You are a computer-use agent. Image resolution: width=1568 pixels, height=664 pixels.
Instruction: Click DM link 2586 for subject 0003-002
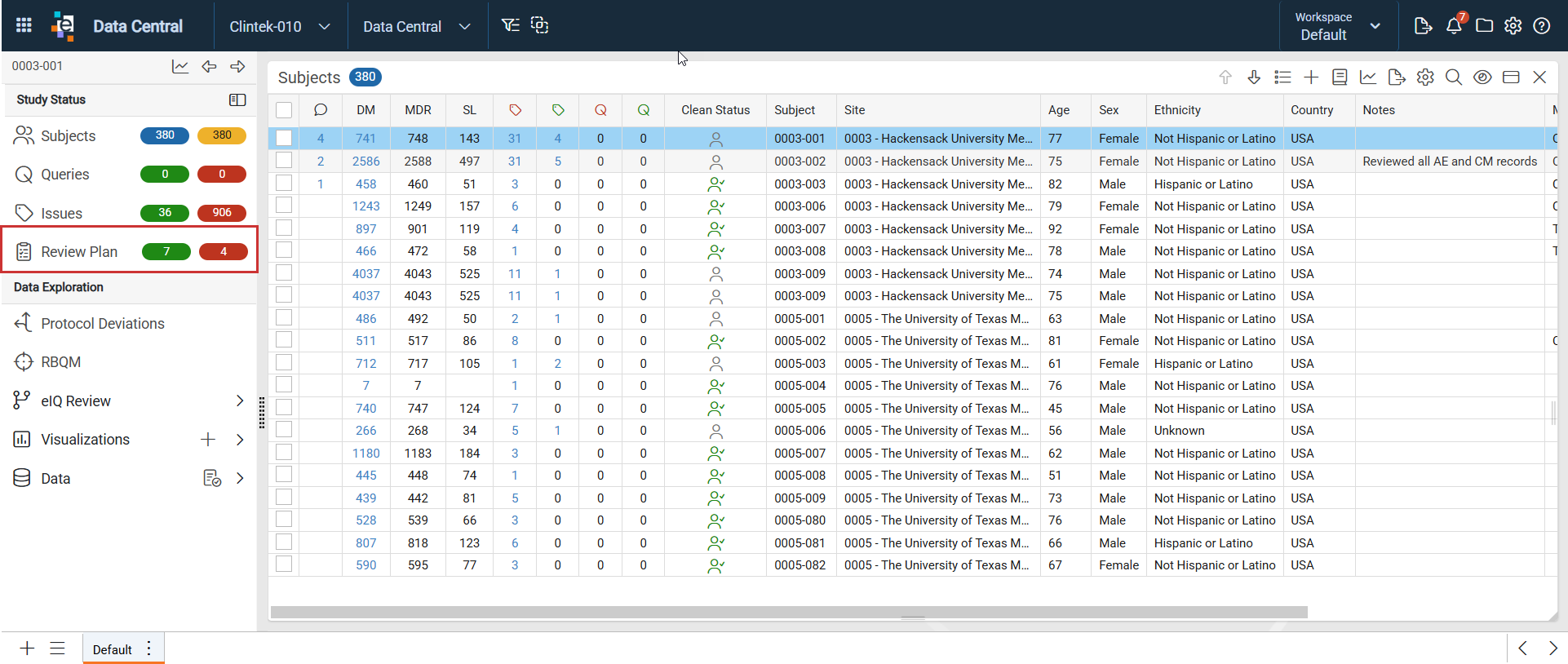pyautogui.click(x=365, y=162)
